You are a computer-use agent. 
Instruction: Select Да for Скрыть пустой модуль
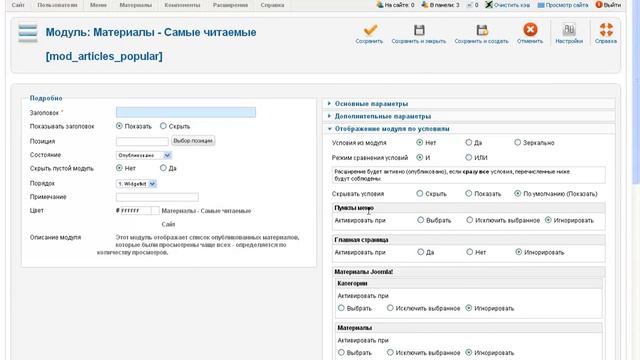[x=163, y=168]
